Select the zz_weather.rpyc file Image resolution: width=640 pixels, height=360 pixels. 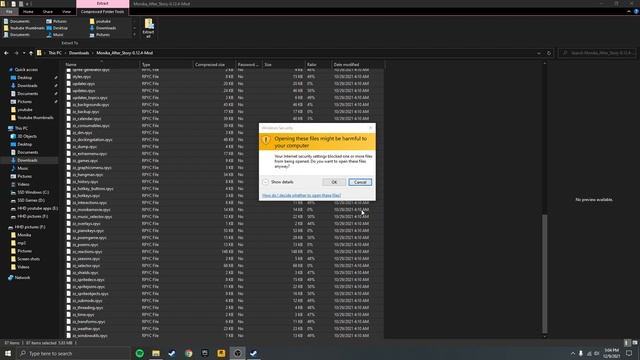(86, 329)
